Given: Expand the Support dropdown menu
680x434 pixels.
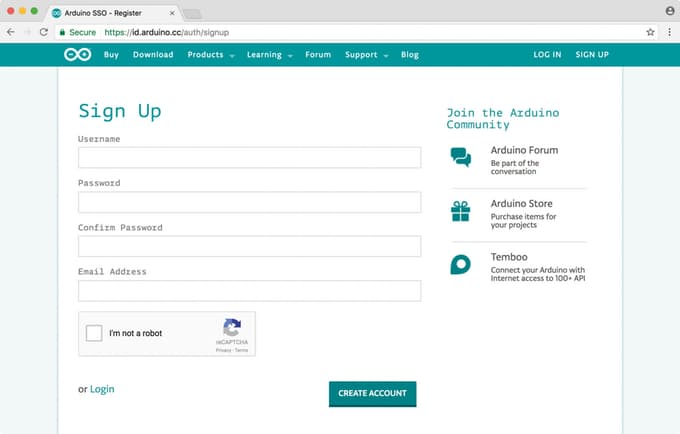Looking at the screenshot, I should click(x=366, y=55).
